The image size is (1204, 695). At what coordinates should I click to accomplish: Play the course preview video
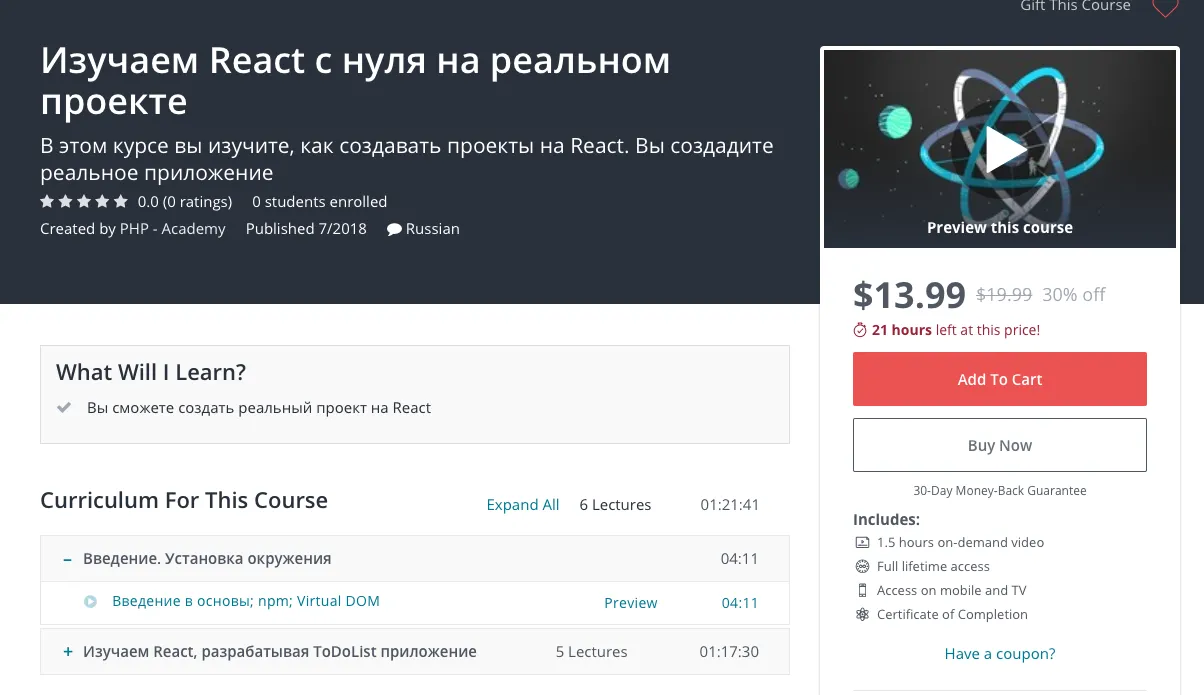[1003, 149]
